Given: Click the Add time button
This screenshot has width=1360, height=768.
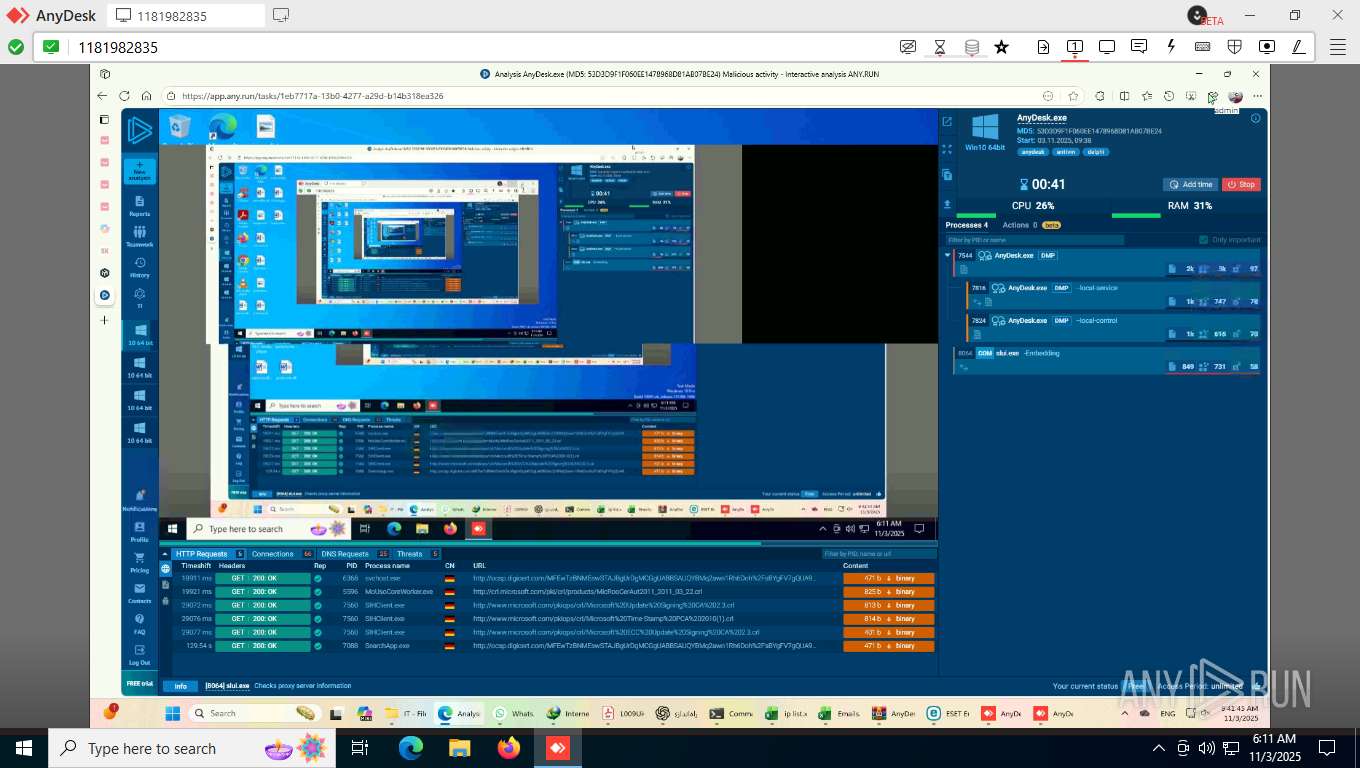Looking at the screenshot, I should tap(1190, 184).
